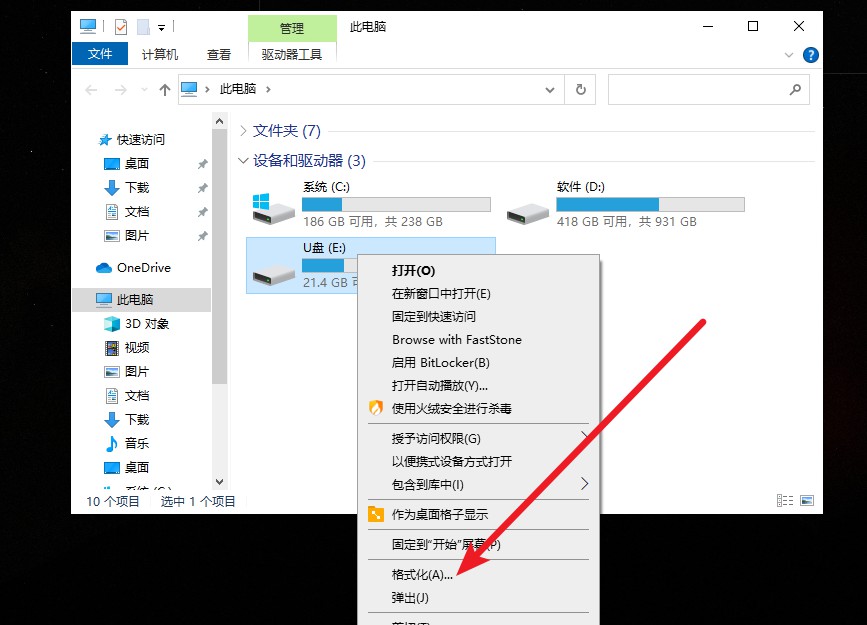867x625 pixels.
Task: Open the quick access toolbar customize arrow
Action: (x=161, y=27)
